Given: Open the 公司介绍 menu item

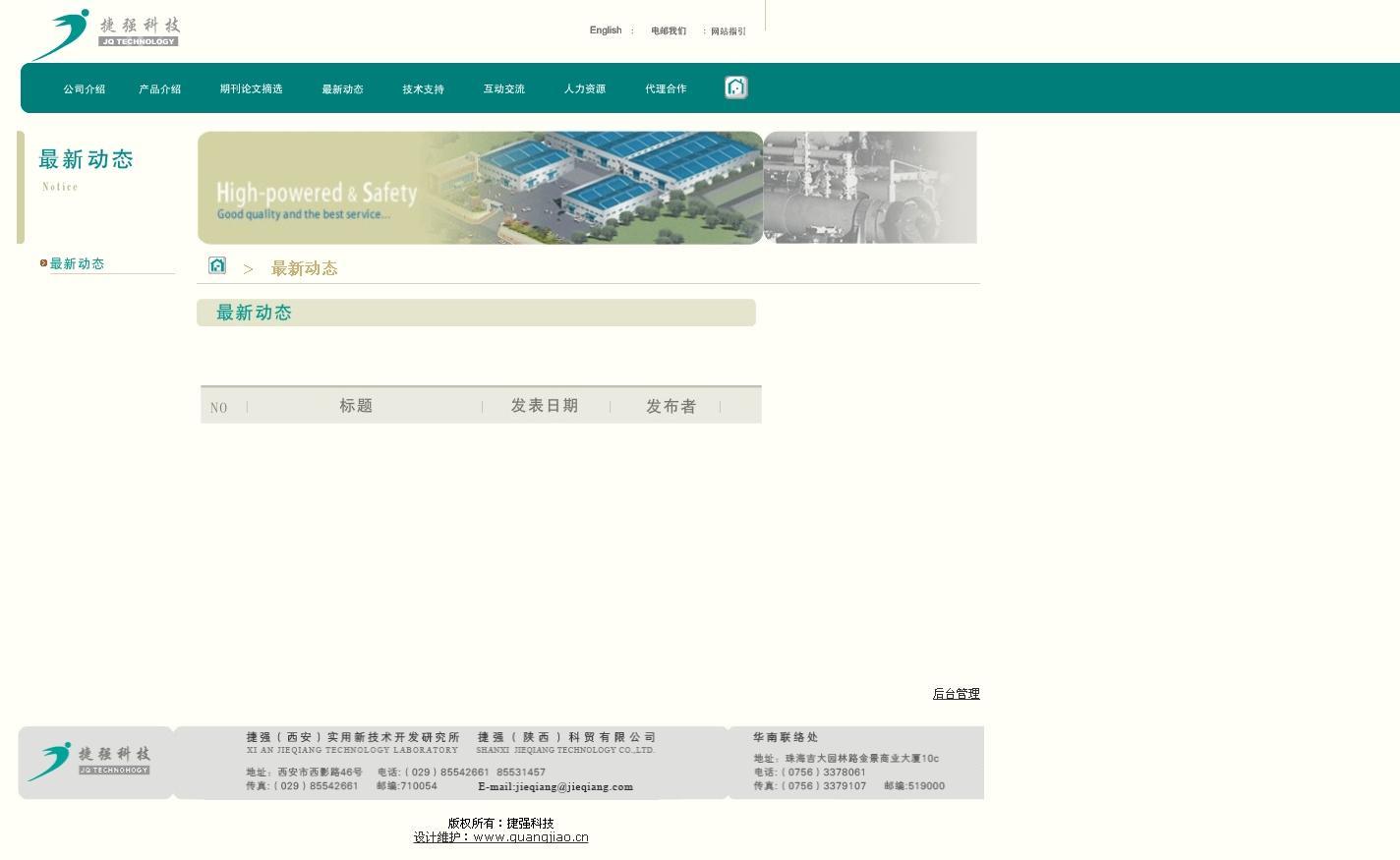Looking at the screenshot, I should (85, 89).
